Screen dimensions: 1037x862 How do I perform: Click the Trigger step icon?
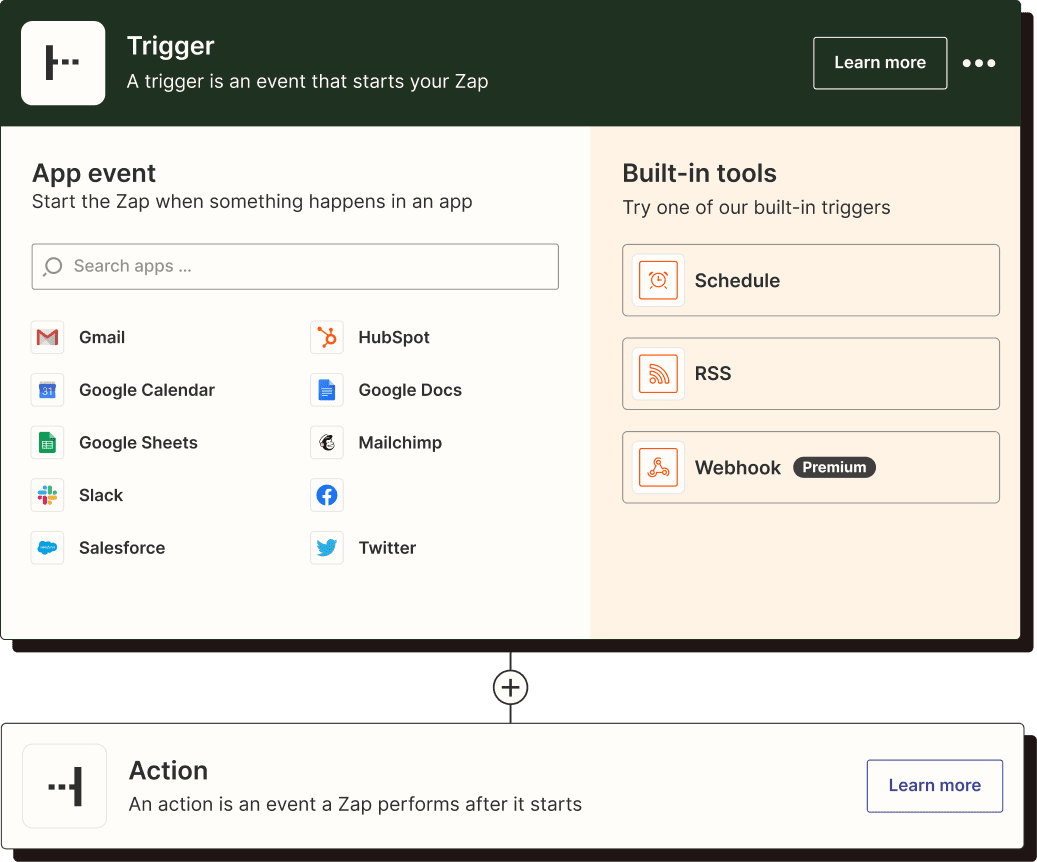pos(63,63)
